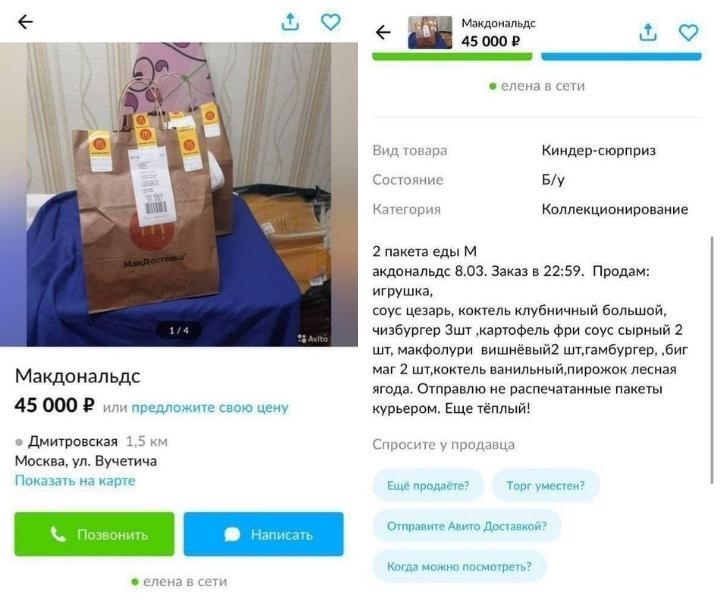
Task: Add the listing to favorites via the left heart
Action: click(x=330, y=22)
